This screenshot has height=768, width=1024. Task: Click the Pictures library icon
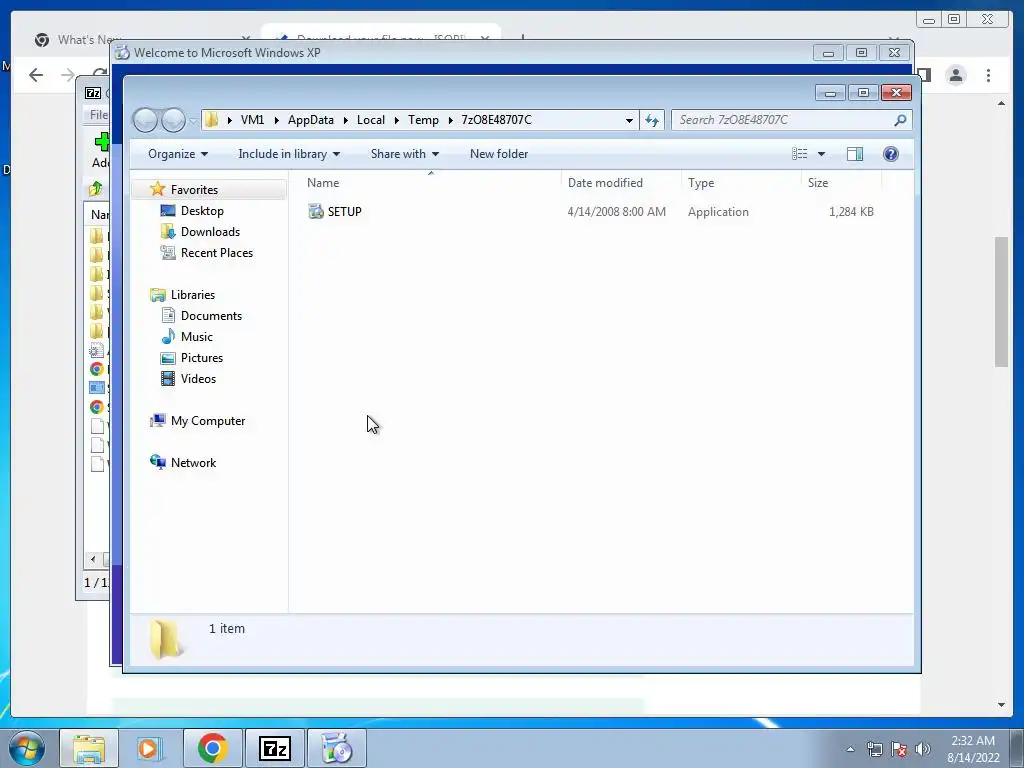tap(168, 358)
